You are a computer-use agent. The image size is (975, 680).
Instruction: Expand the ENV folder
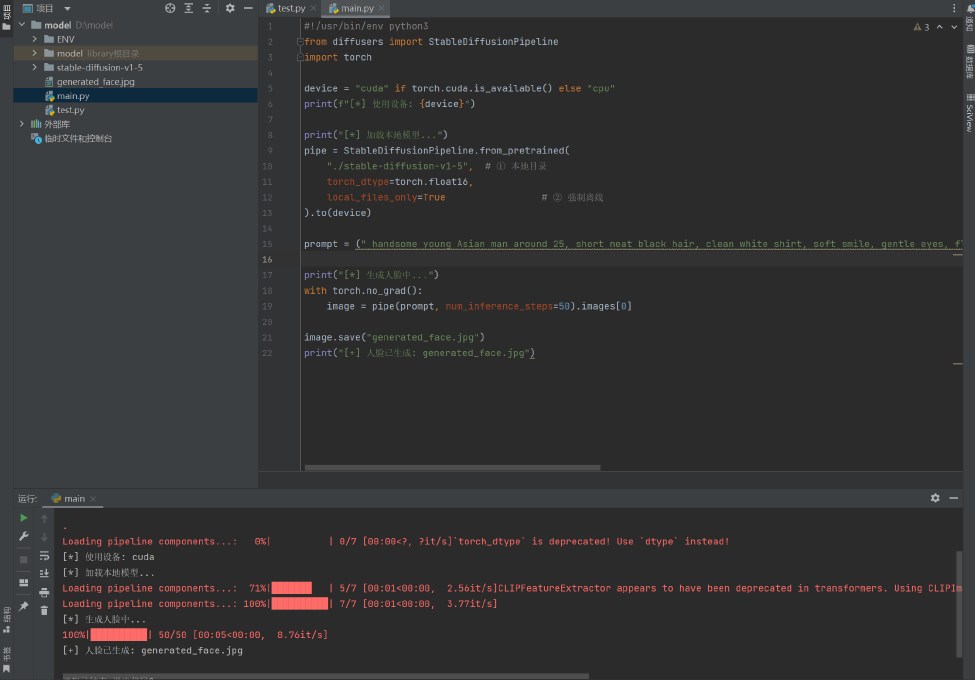tap(35, 39)
